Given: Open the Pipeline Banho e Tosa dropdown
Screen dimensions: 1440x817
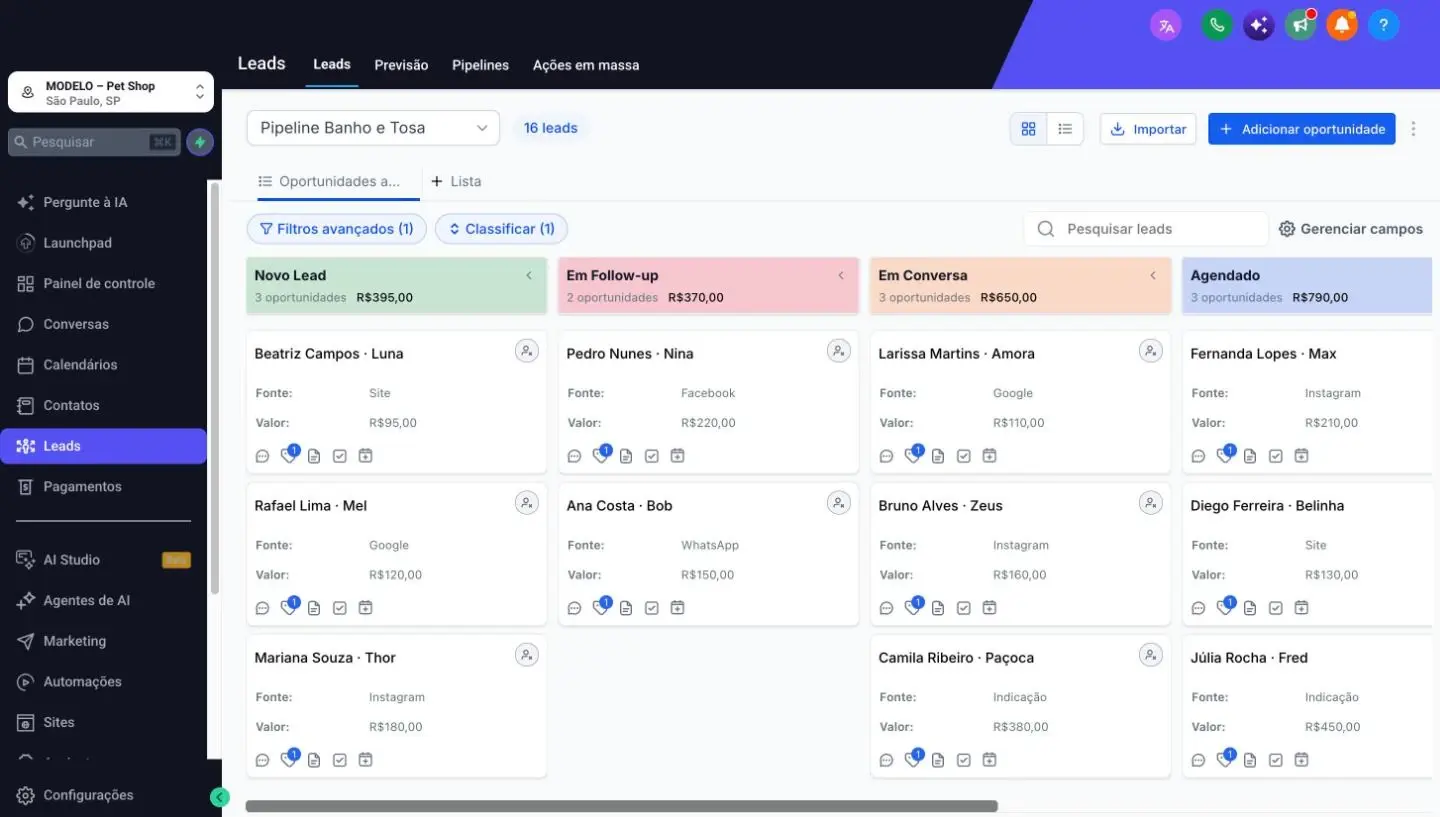Looking at the screenshot, I should [373, 128].
